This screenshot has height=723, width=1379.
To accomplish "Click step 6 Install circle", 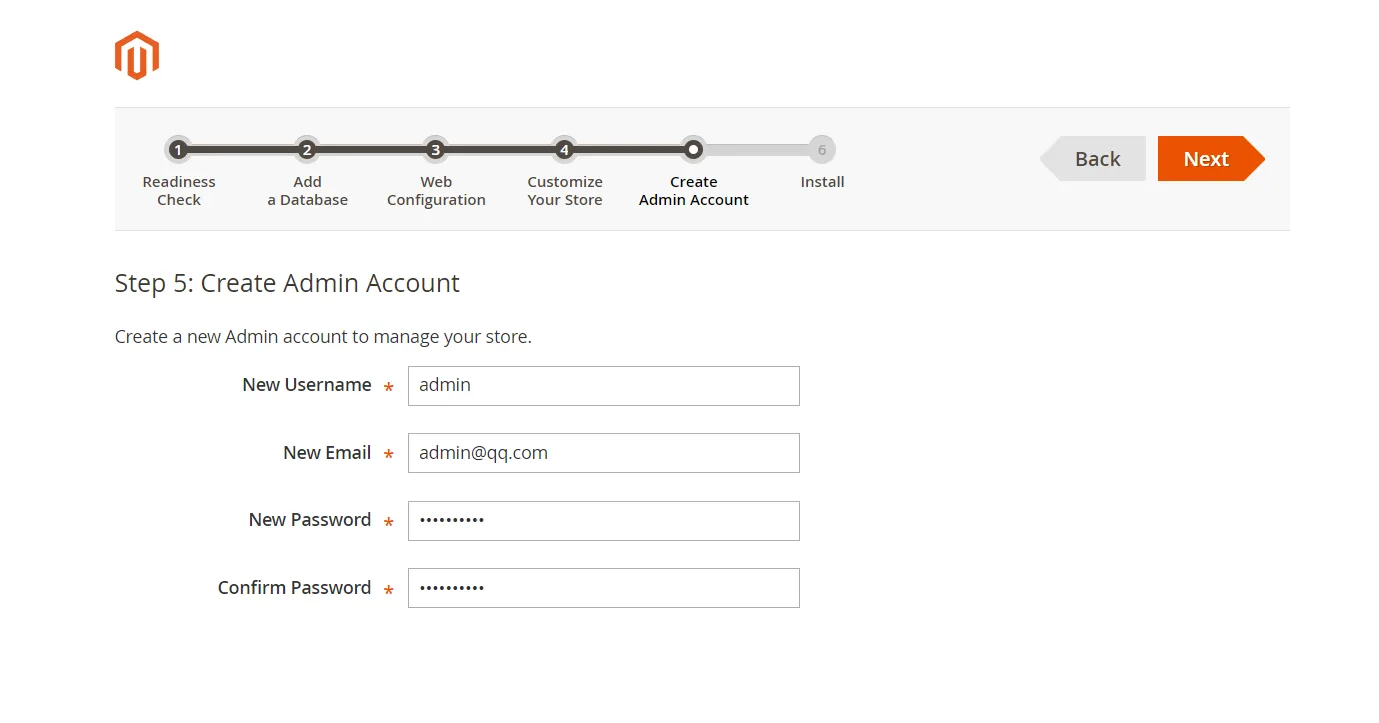I will point(822,150).
